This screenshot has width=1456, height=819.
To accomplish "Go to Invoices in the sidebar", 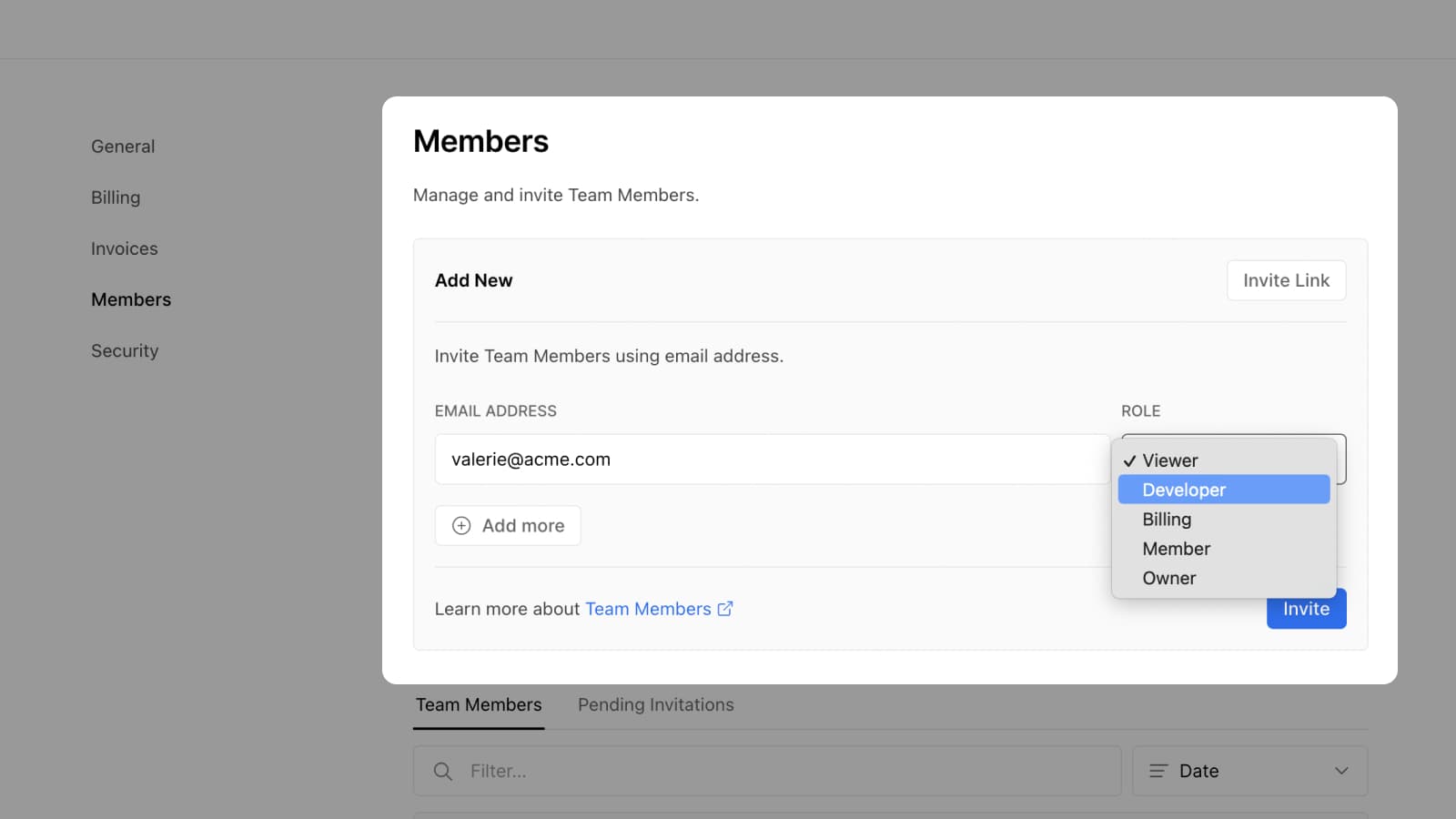I will point(125,248).
